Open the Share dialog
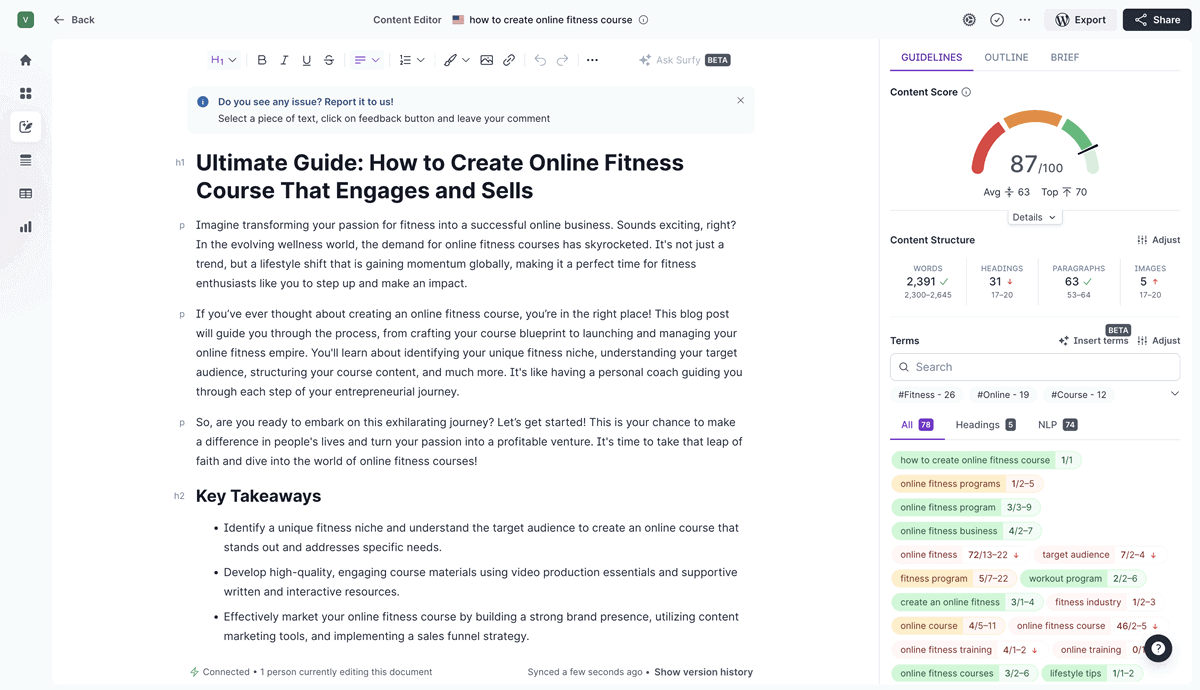Screen dimensions: 1200x690 (x=1156, y=19)
